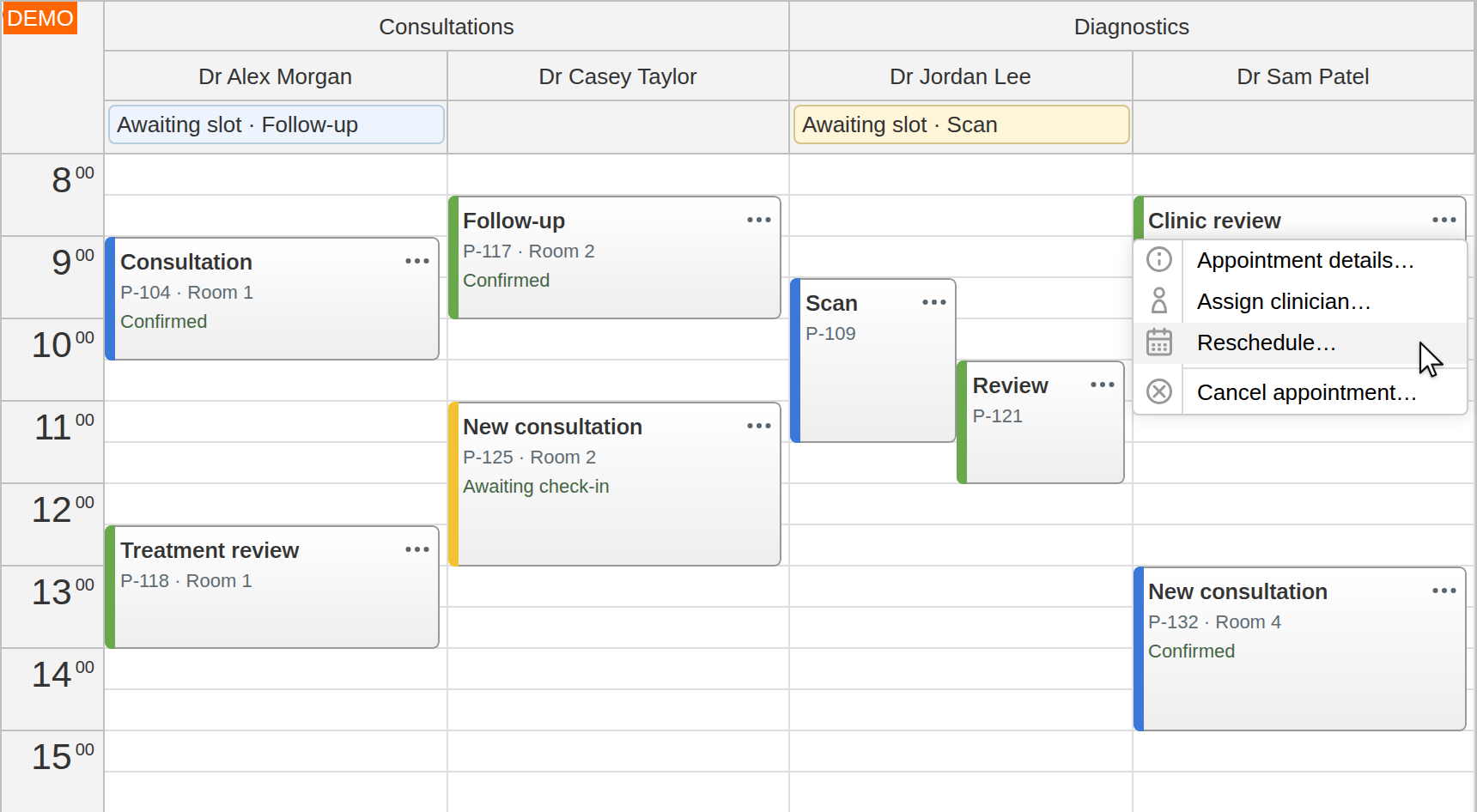
Task: Select the Dr Casey Taylor column header
Action: coord(617,76)
